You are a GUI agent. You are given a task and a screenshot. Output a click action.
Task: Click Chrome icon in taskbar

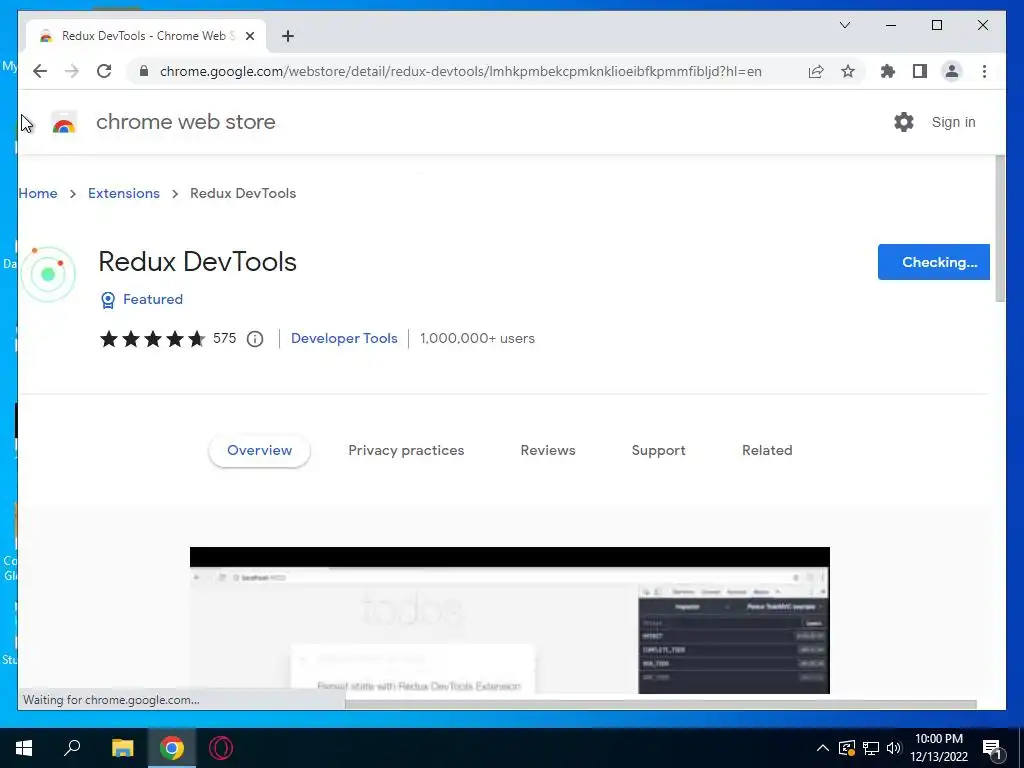(172, 748)
